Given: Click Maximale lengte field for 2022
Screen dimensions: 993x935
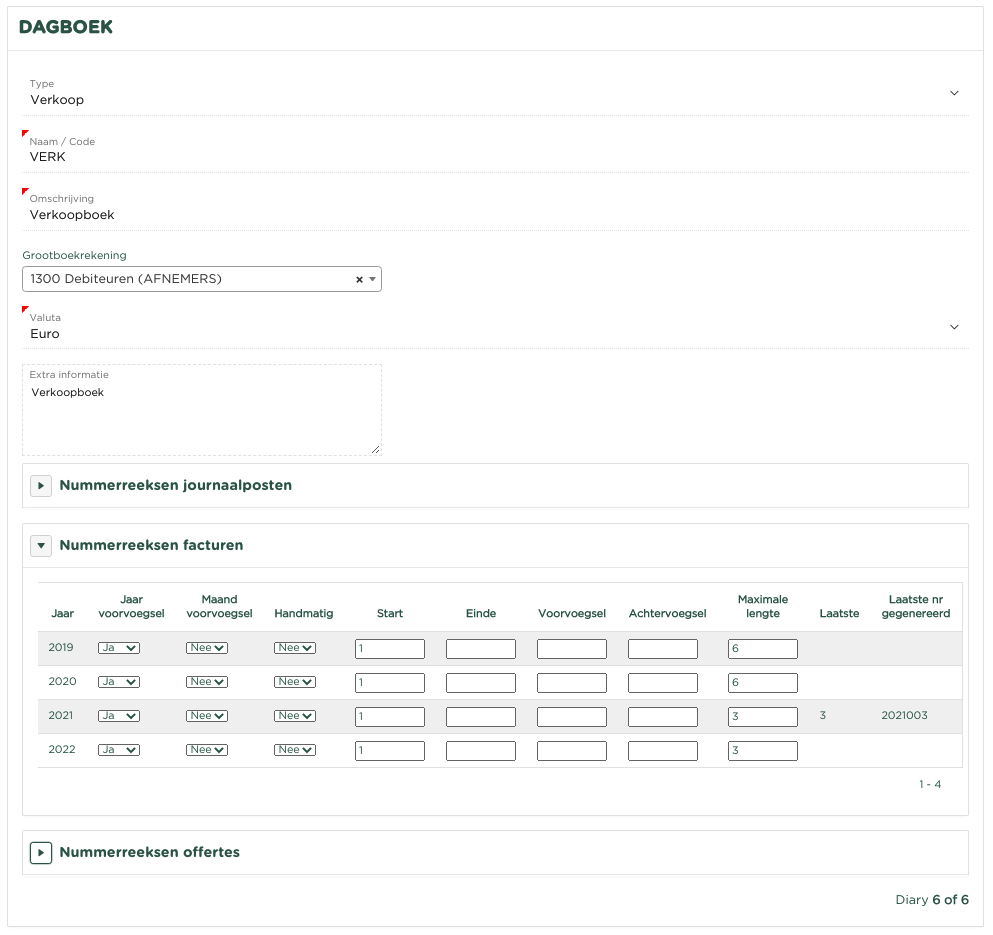Looking at the screenshot, I should pyautogui.click(x=763, y=751).
